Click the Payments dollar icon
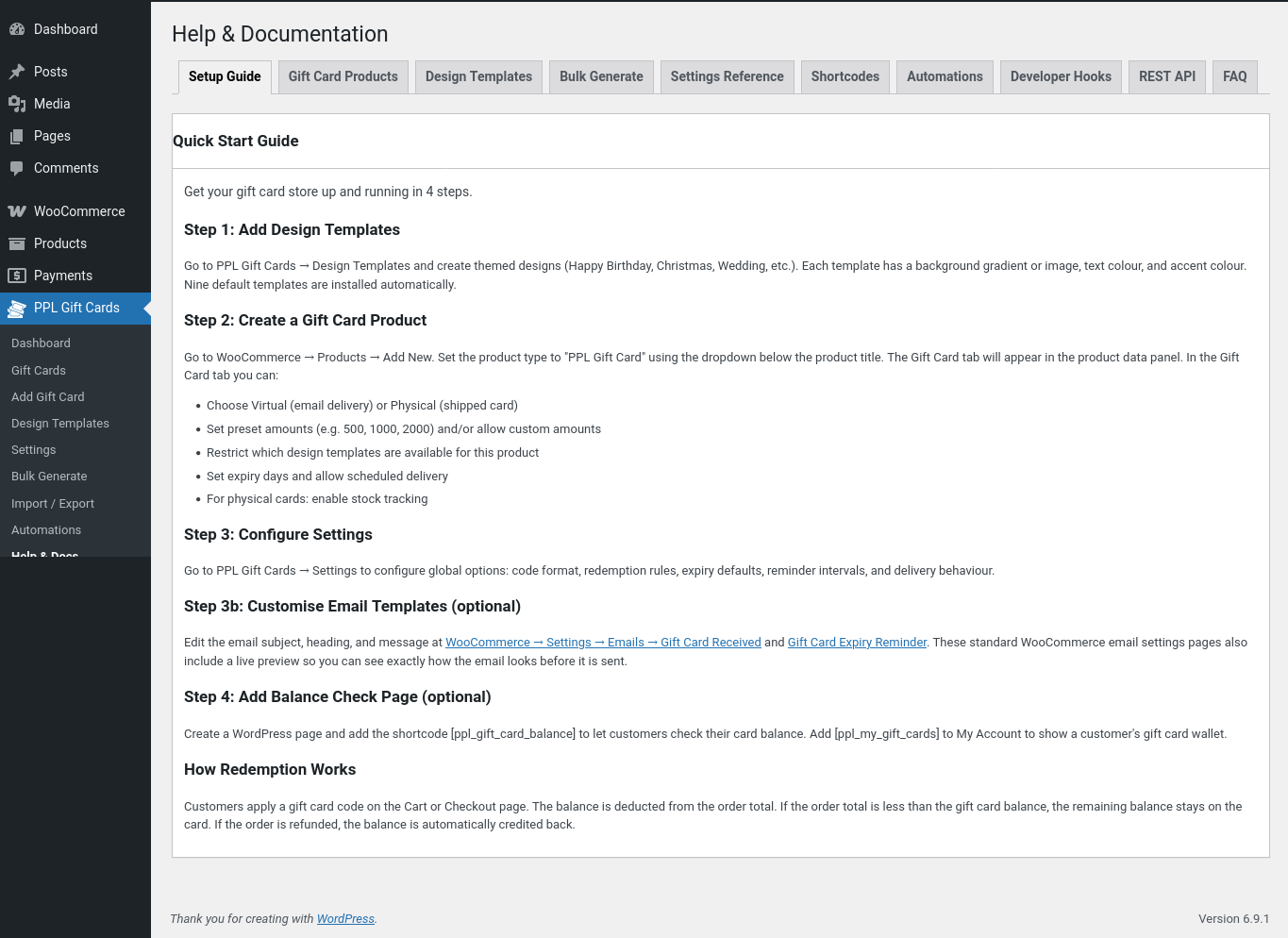1288x938 pixels. point(17,276)
